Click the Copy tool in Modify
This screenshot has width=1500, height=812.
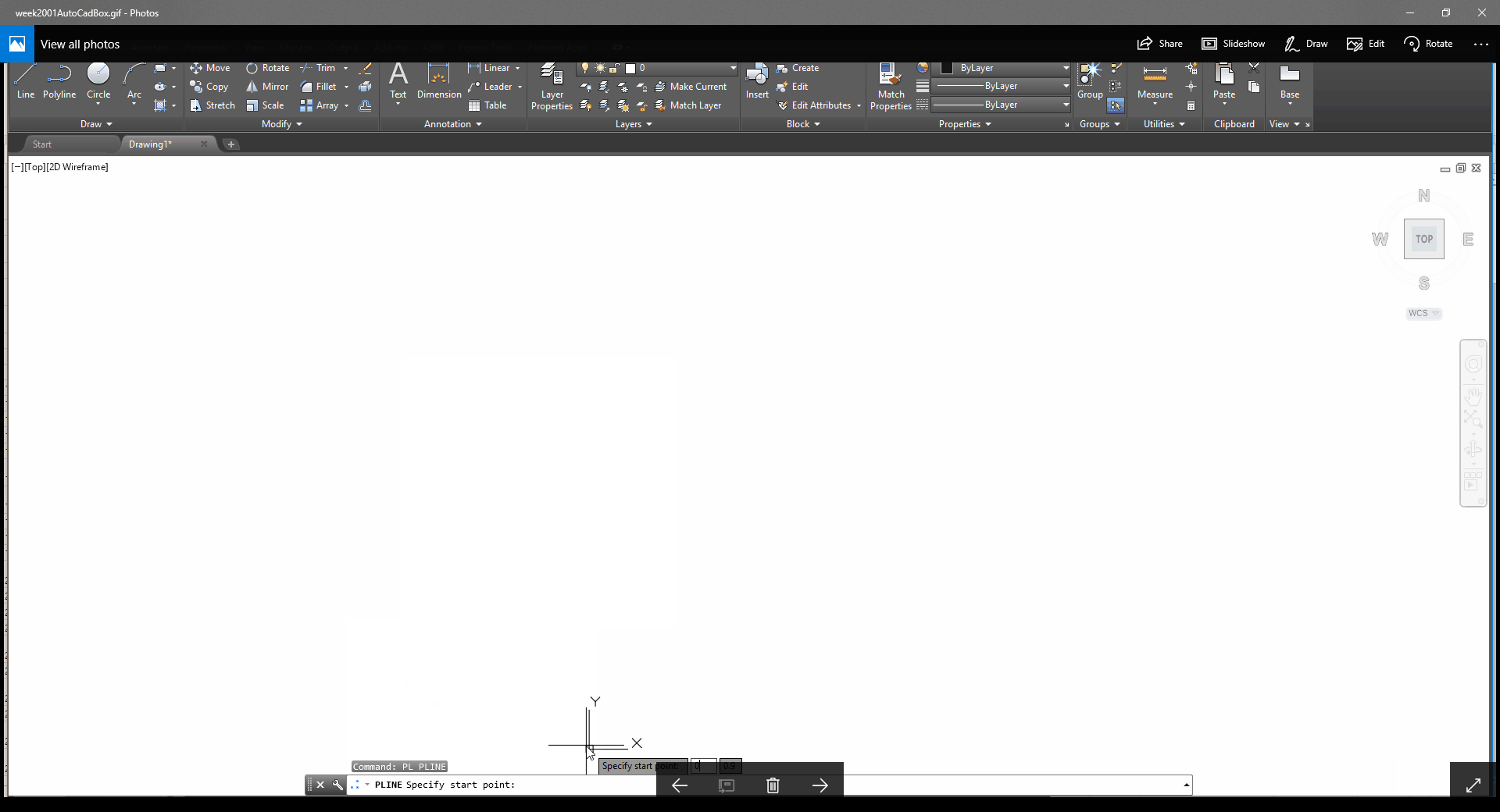tap(209, 87)
